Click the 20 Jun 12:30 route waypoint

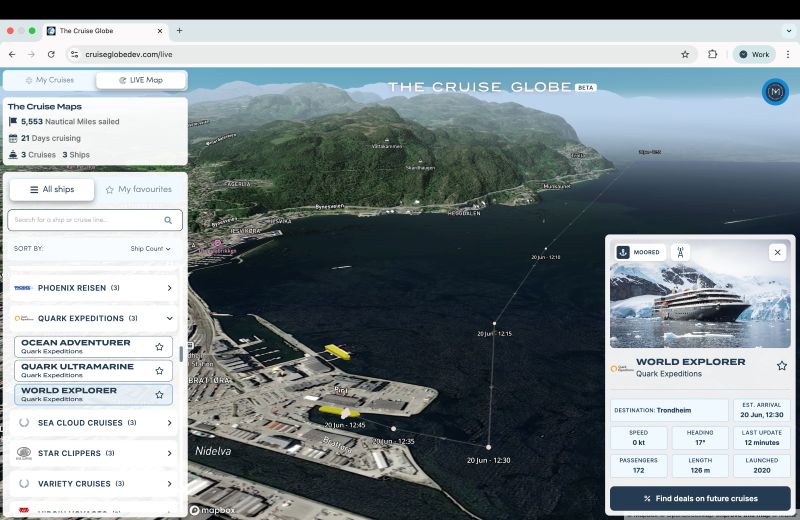(x=488, y=447)
